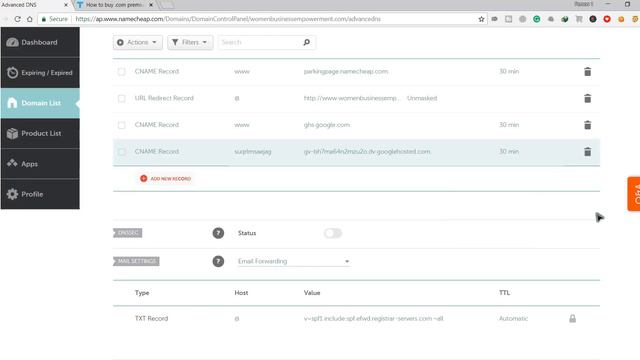This screenshot has width=640, height=360.
Task: Close the Advanced DNS tab
Action: pos(66,5)
